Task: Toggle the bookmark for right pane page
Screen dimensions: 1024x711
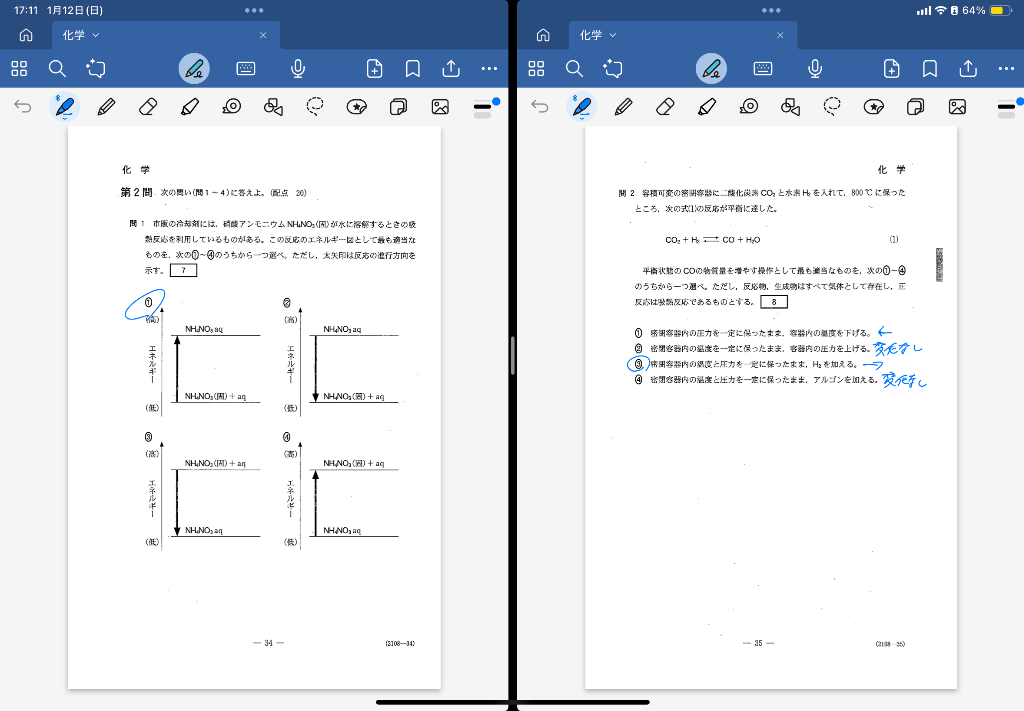Action: 929,68
